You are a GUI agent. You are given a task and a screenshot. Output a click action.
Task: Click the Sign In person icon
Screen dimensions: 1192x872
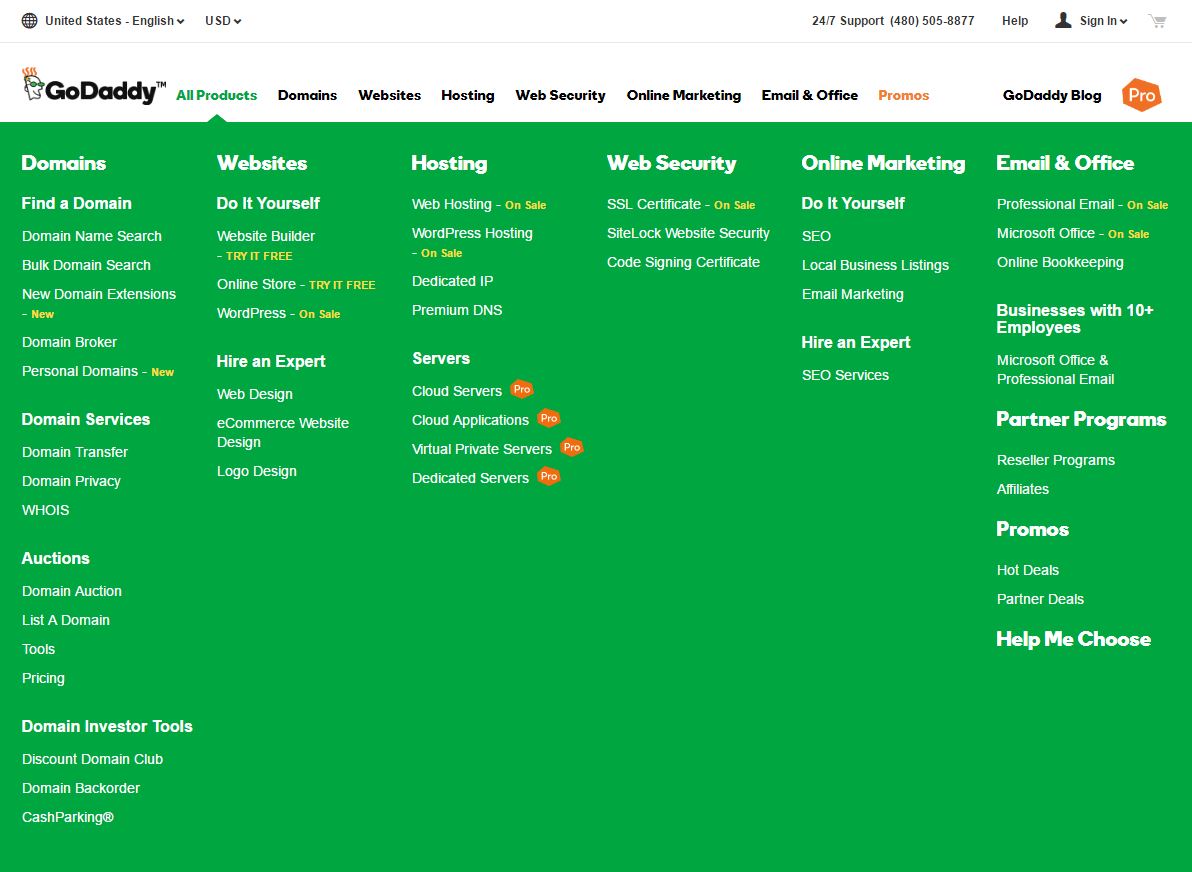point(1063,20)
